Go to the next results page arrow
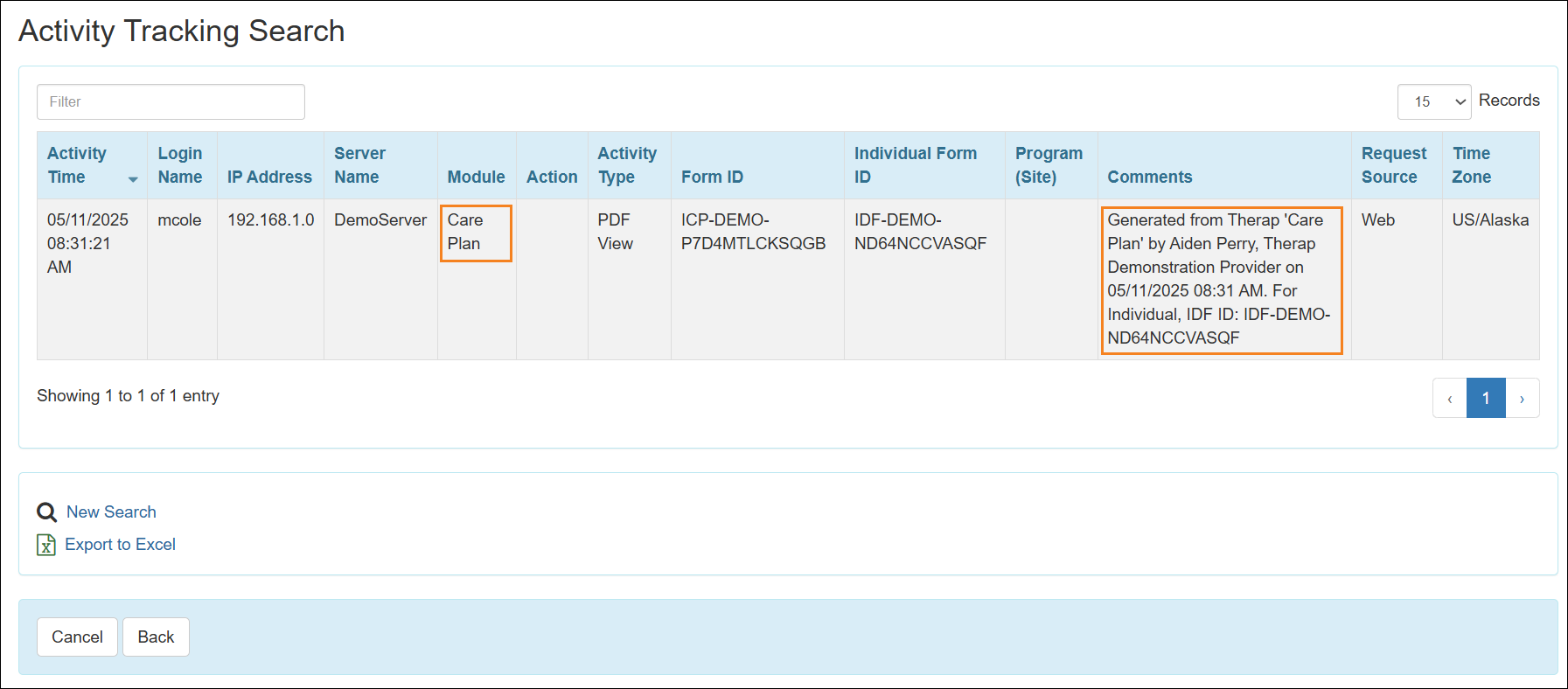 pos(1523,398)
